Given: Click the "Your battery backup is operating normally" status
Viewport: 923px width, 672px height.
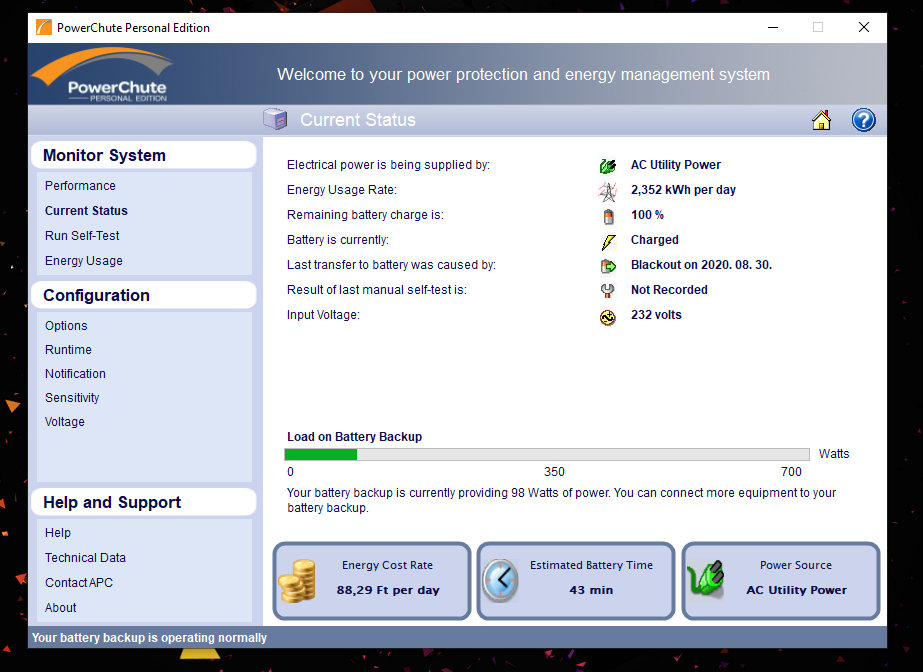Looking at the screenshot, I should point(149,638).
